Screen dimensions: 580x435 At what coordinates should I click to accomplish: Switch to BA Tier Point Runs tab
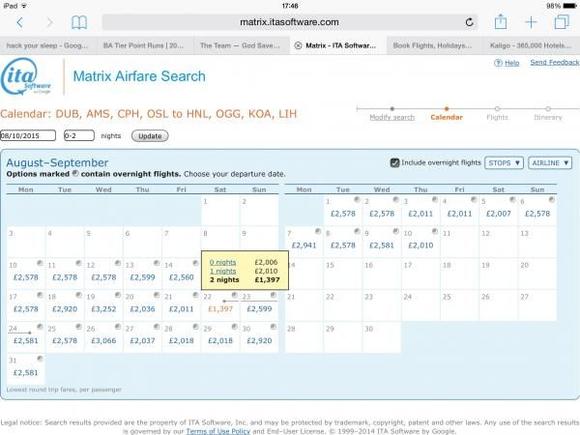tap(144, 45)
